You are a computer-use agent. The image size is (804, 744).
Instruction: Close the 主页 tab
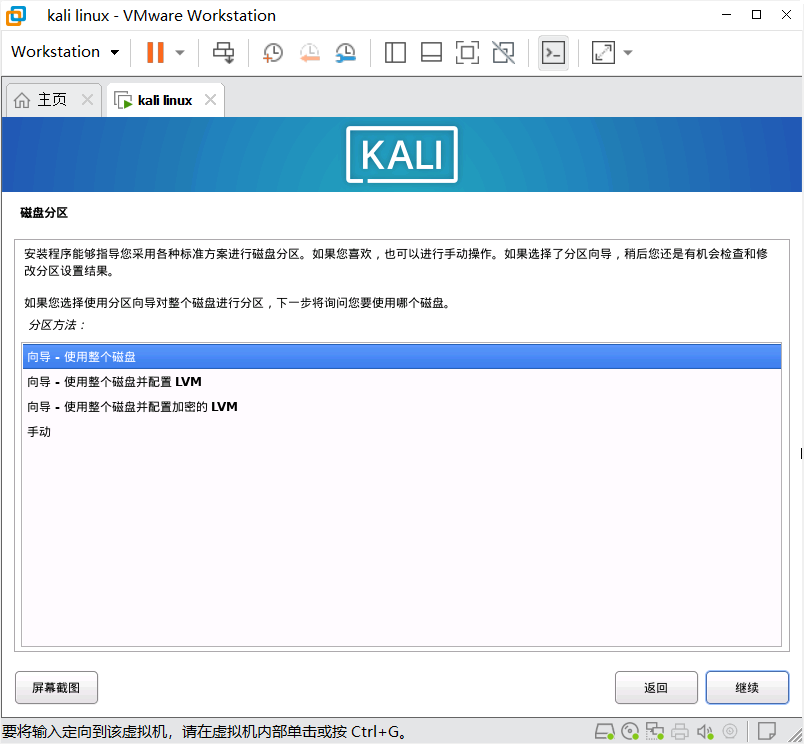coord(87,99)
